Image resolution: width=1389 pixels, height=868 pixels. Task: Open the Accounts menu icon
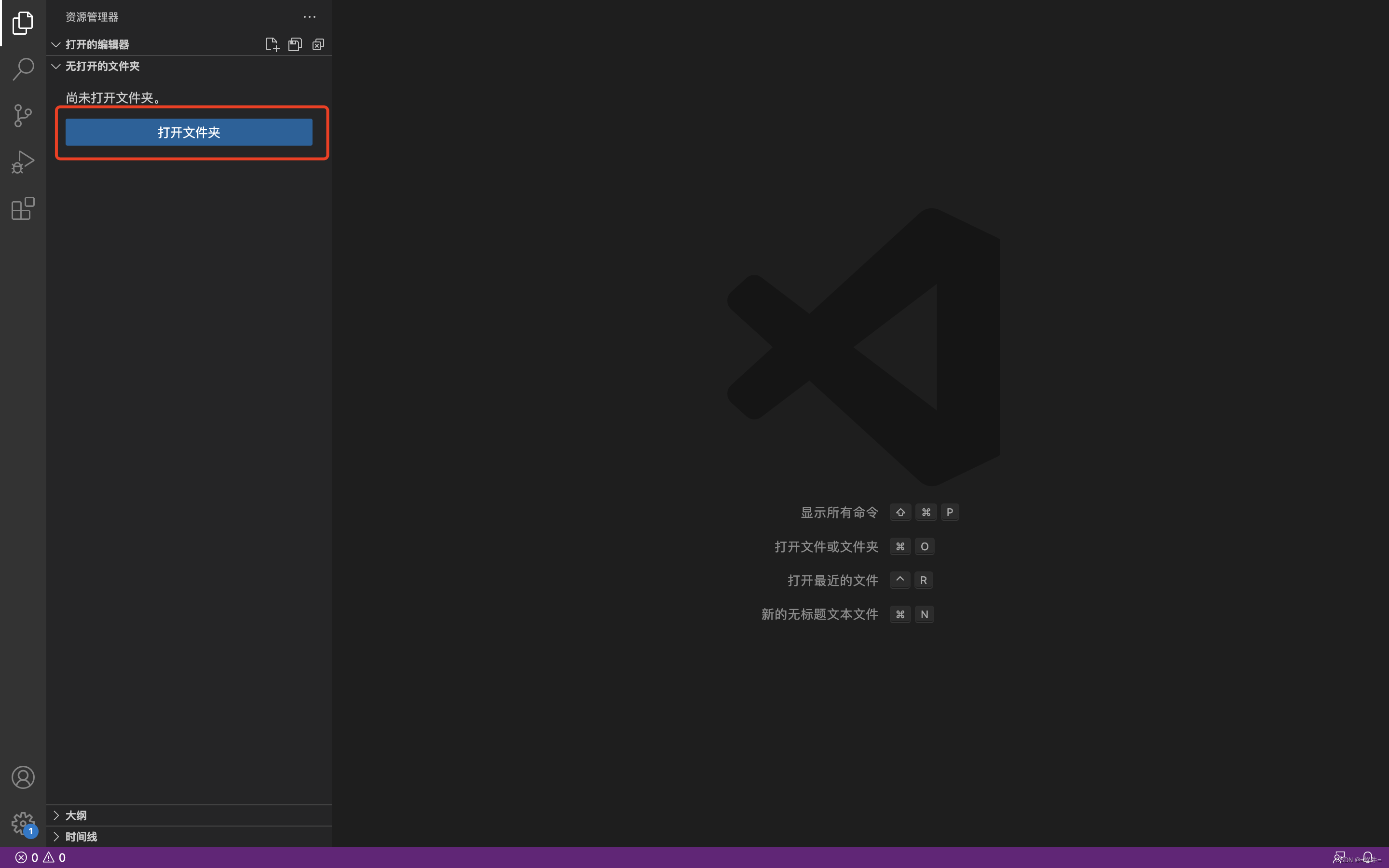23,777
